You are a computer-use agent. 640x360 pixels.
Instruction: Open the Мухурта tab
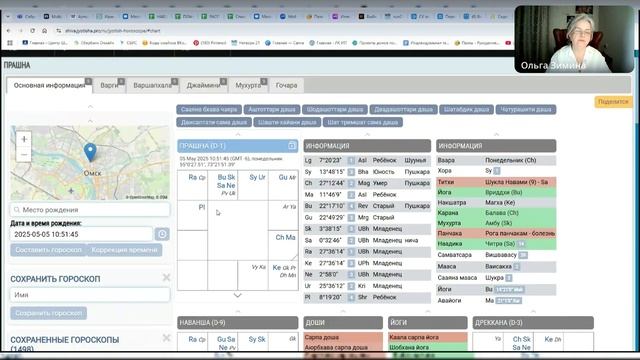(x=248, y=85)
